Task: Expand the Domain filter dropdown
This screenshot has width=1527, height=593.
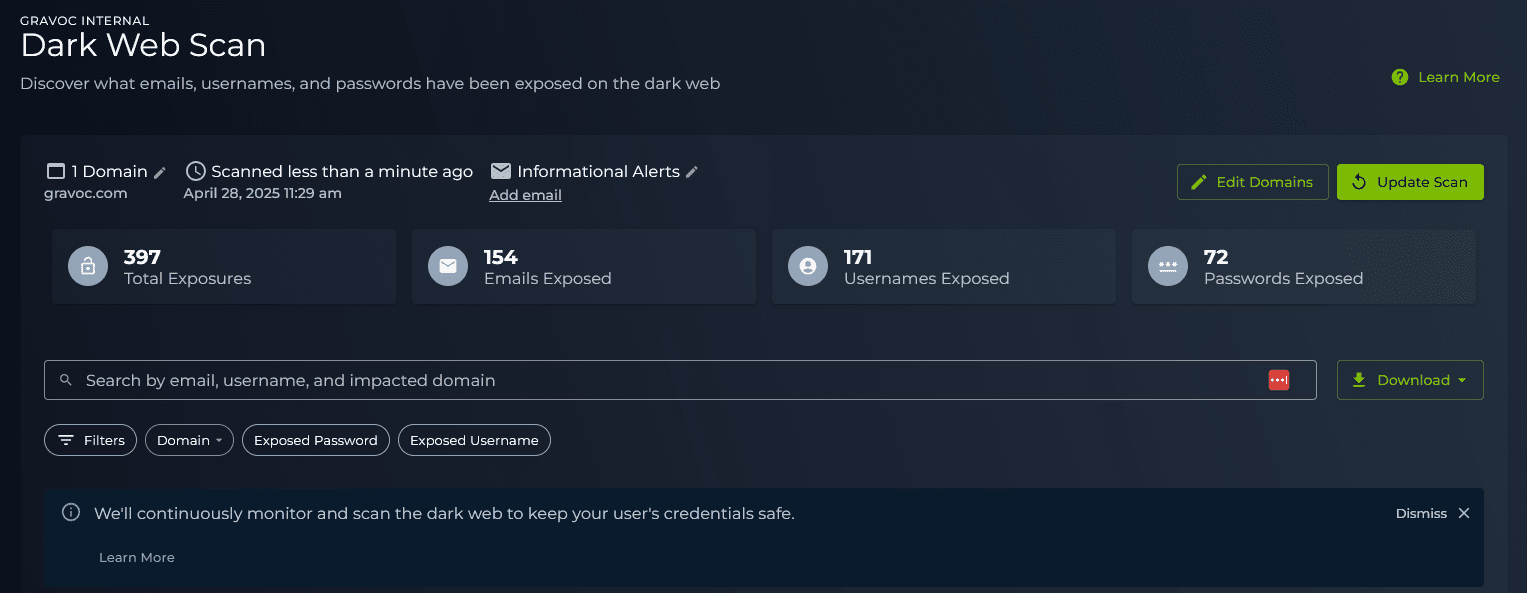Action: [189, 440]
